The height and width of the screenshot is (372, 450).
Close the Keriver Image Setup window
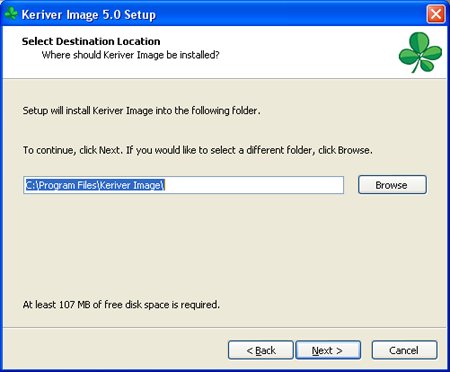(436, 15)
